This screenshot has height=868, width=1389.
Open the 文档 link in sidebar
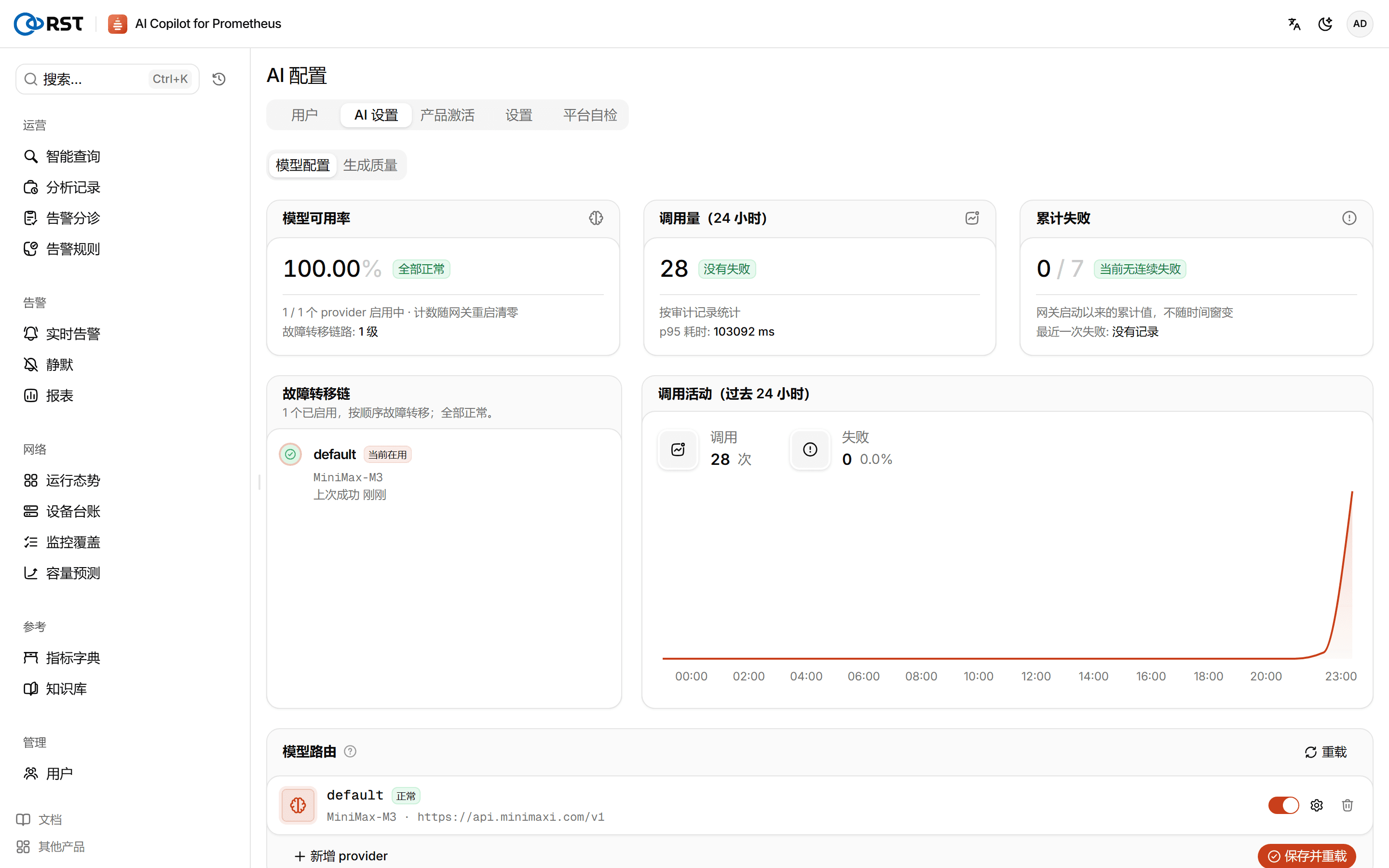tap(39, 820)
